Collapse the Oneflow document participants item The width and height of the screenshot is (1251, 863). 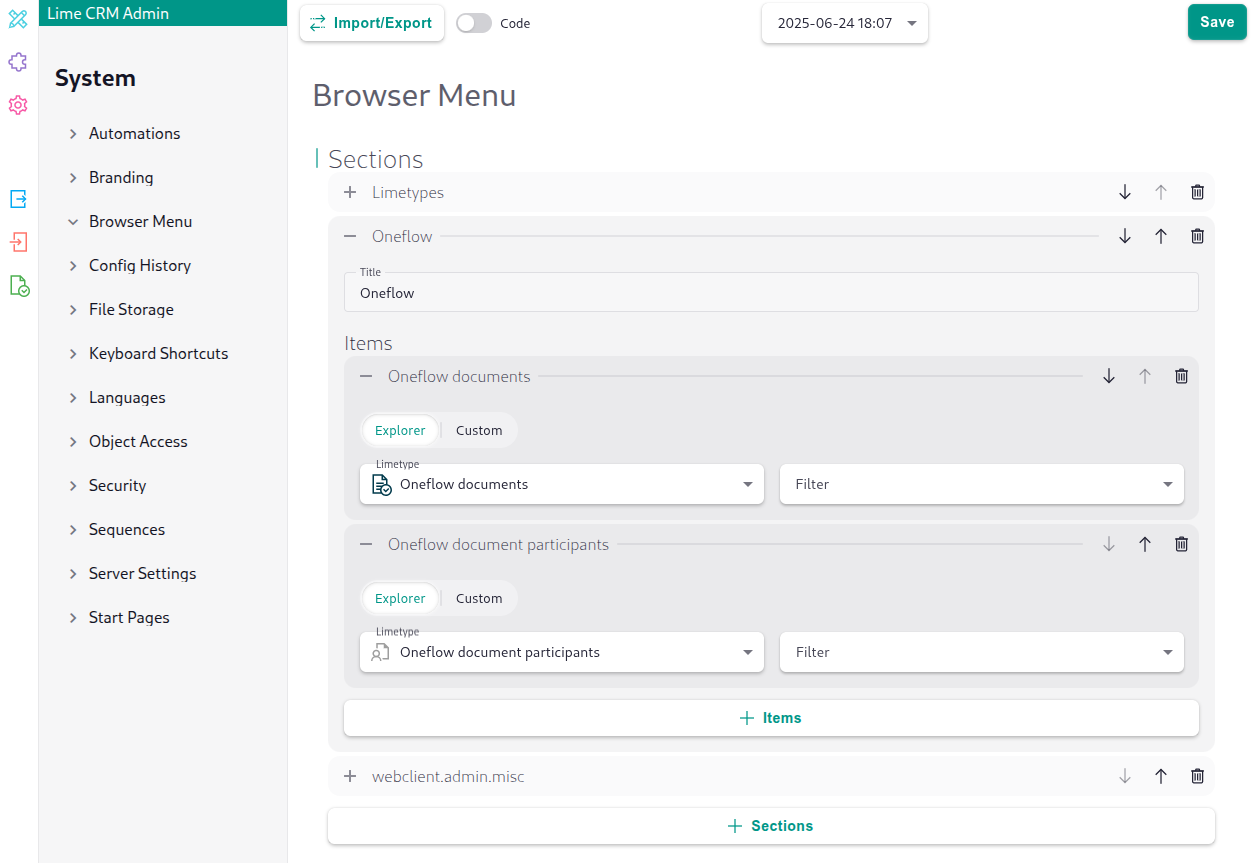coord(366,544)
